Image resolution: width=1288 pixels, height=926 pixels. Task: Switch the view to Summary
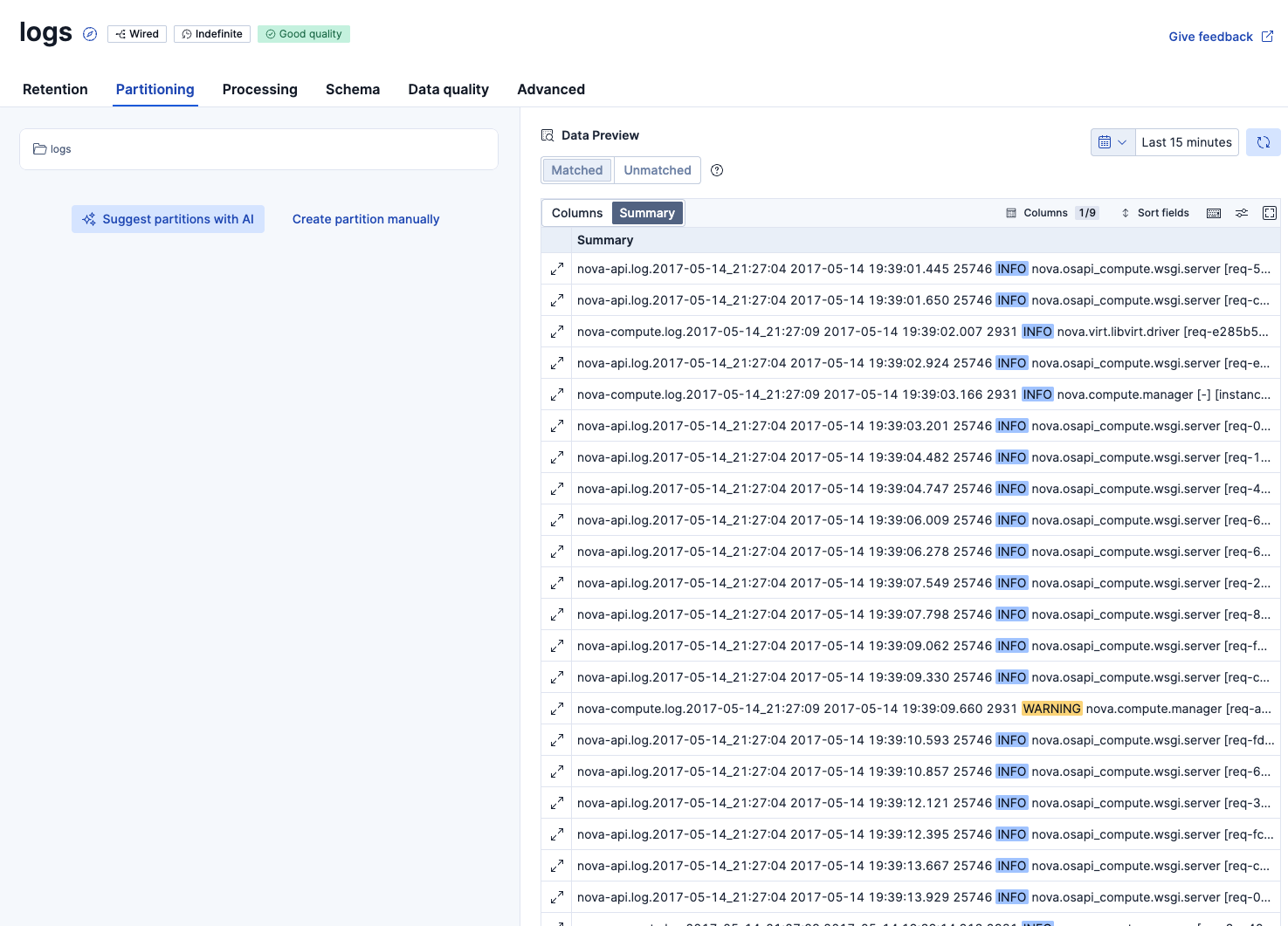(x=647, y=213)
